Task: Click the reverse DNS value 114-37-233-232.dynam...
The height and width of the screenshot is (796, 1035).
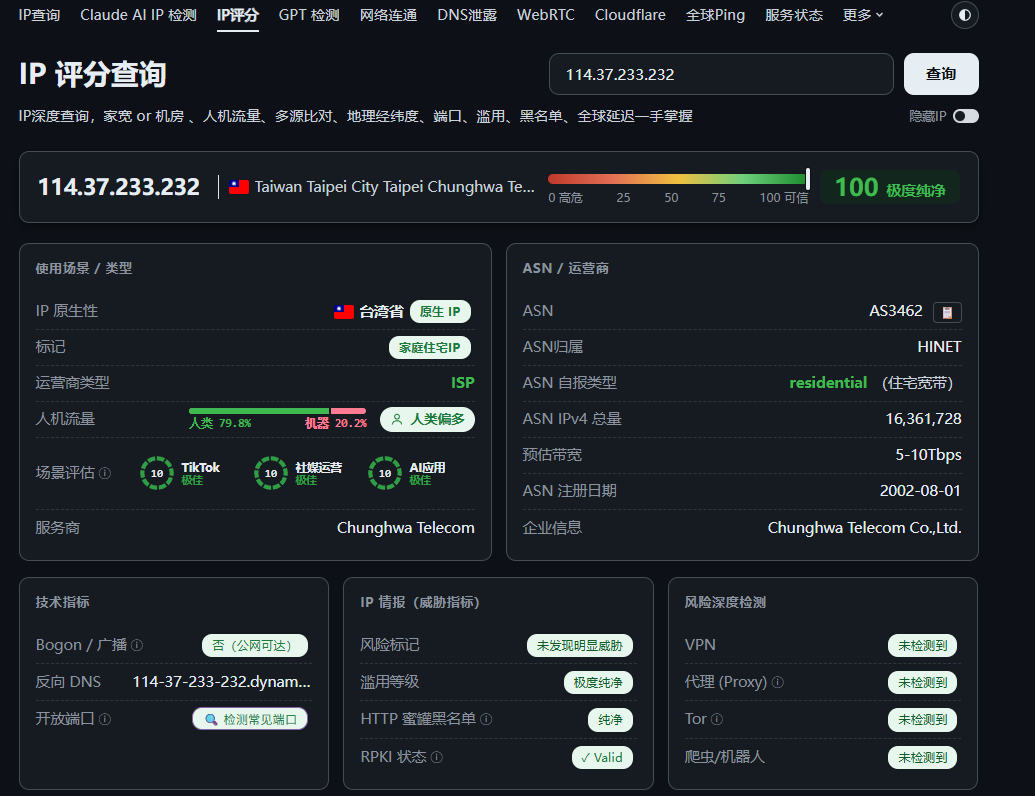Action: pyautogui.click(x=222, y=682)
